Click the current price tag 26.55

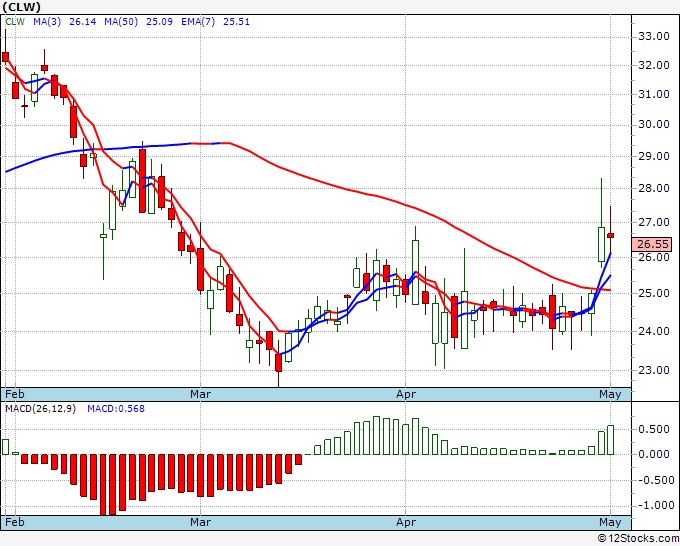[x=652, y=244]
